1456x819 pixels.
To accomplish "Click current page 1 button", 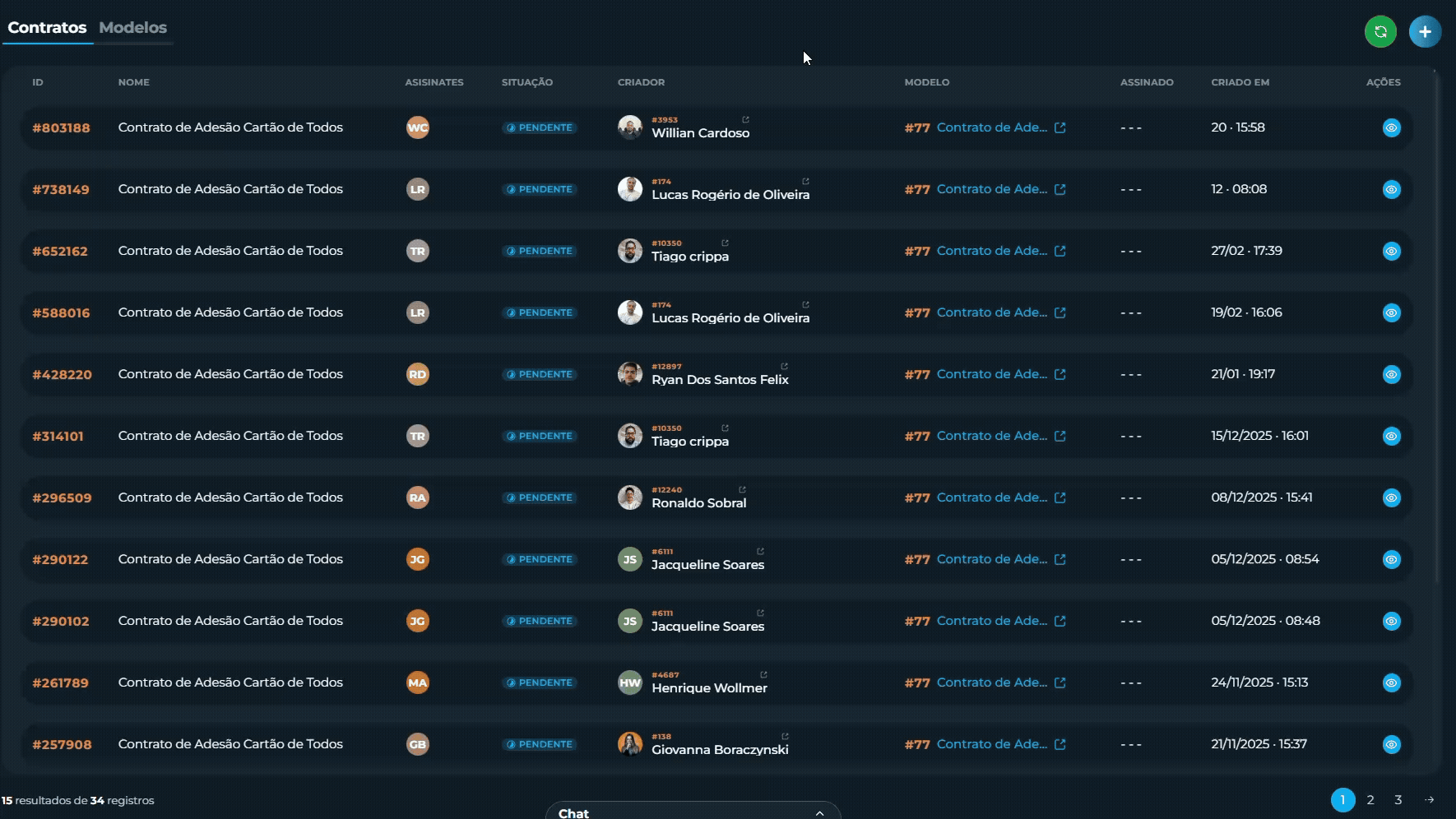I will point(1342,799).
